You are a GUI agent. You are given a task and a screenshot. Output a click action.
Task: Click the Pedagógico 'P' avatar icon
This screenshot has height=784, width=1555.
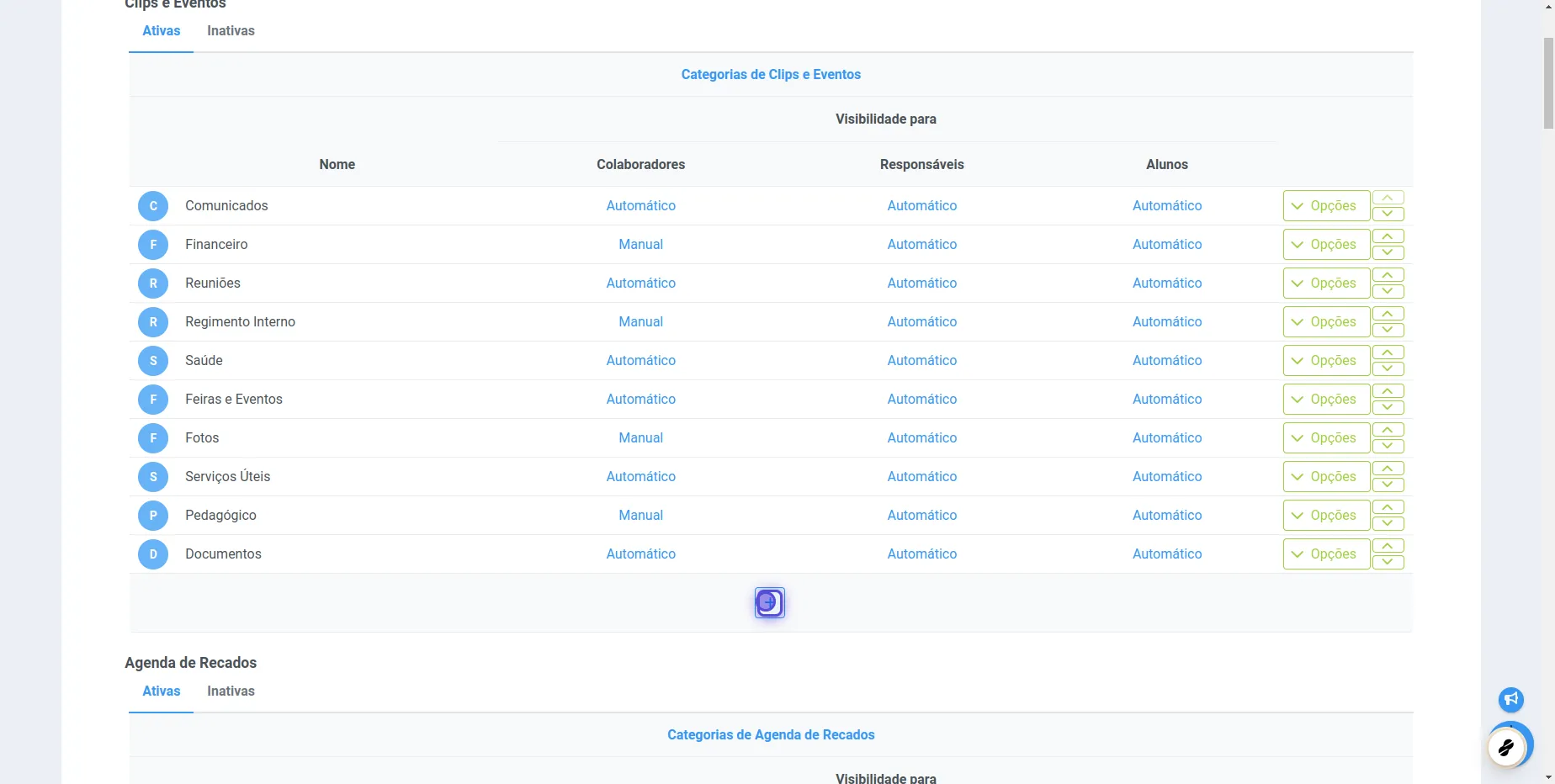coord(153,516)
